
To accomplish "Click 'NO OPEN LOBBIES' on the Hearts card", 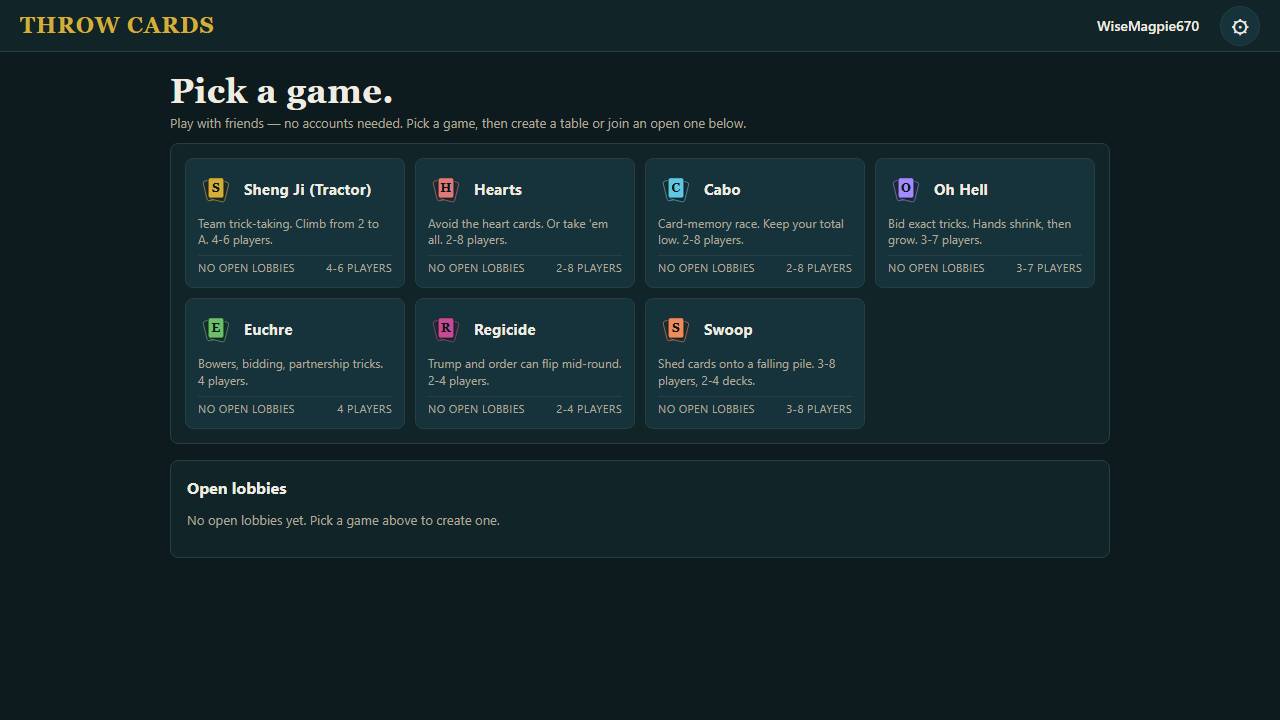I will click(476, 268).
